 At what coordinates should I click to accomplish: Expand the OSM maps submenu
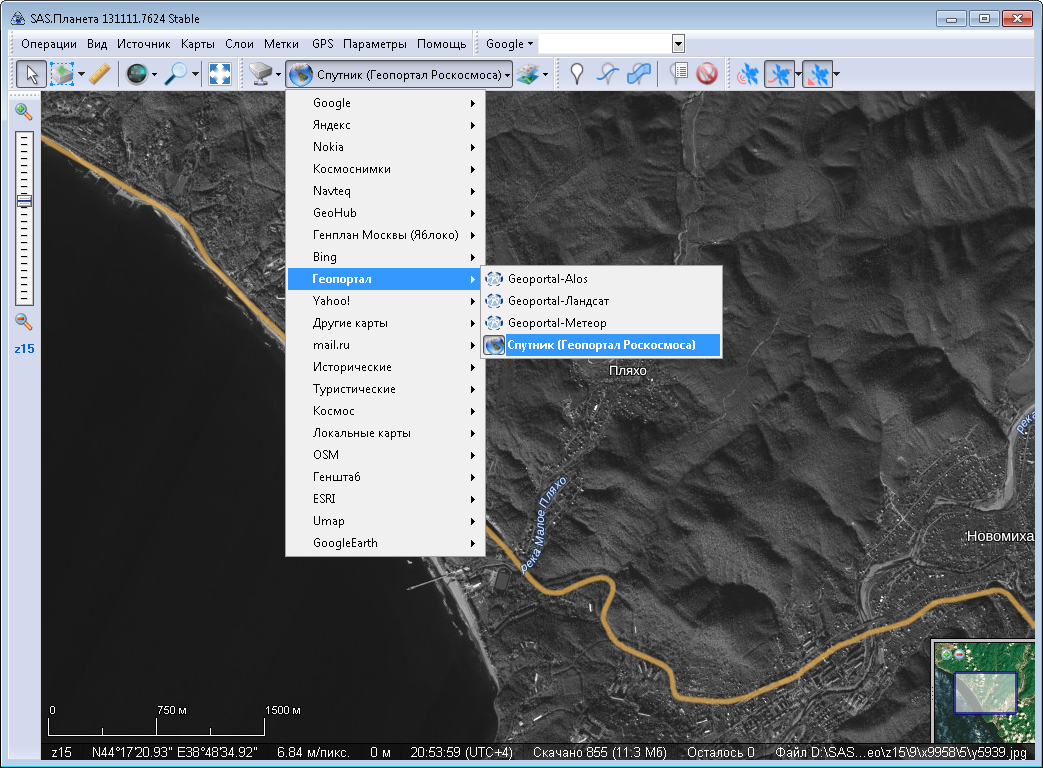(x=386, y=455)
